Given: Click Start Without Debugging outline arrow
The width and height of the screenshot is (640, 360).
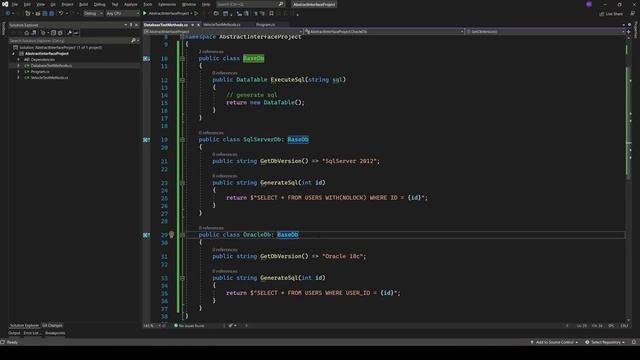Looking at the screenshot, I should point(196,13).
